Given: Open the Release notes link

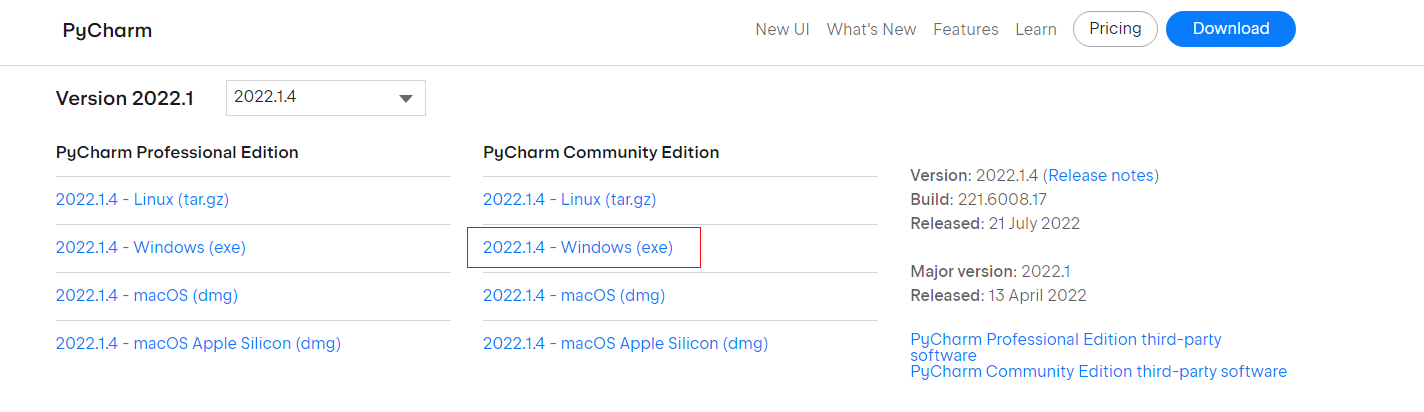Looking at the screenshot, I should click(x=1101, y=176).
